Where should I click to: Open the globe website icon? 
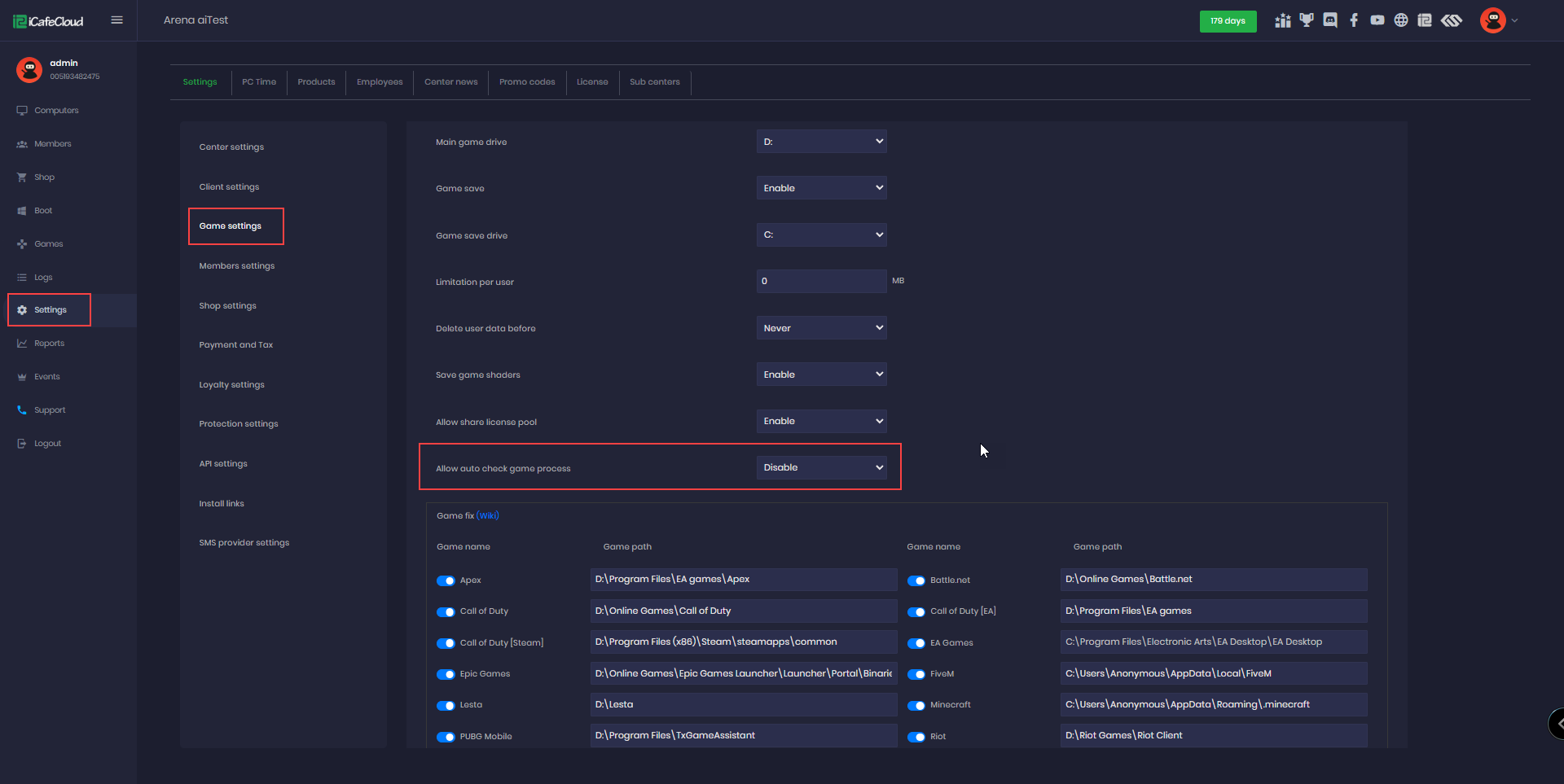pos(1401,20)
